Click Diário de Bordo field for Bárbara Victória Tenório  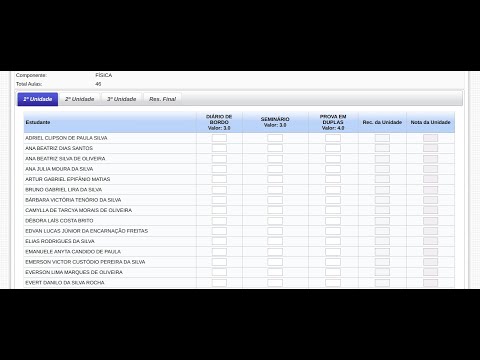pyautogui.click(x=219, y=200)
